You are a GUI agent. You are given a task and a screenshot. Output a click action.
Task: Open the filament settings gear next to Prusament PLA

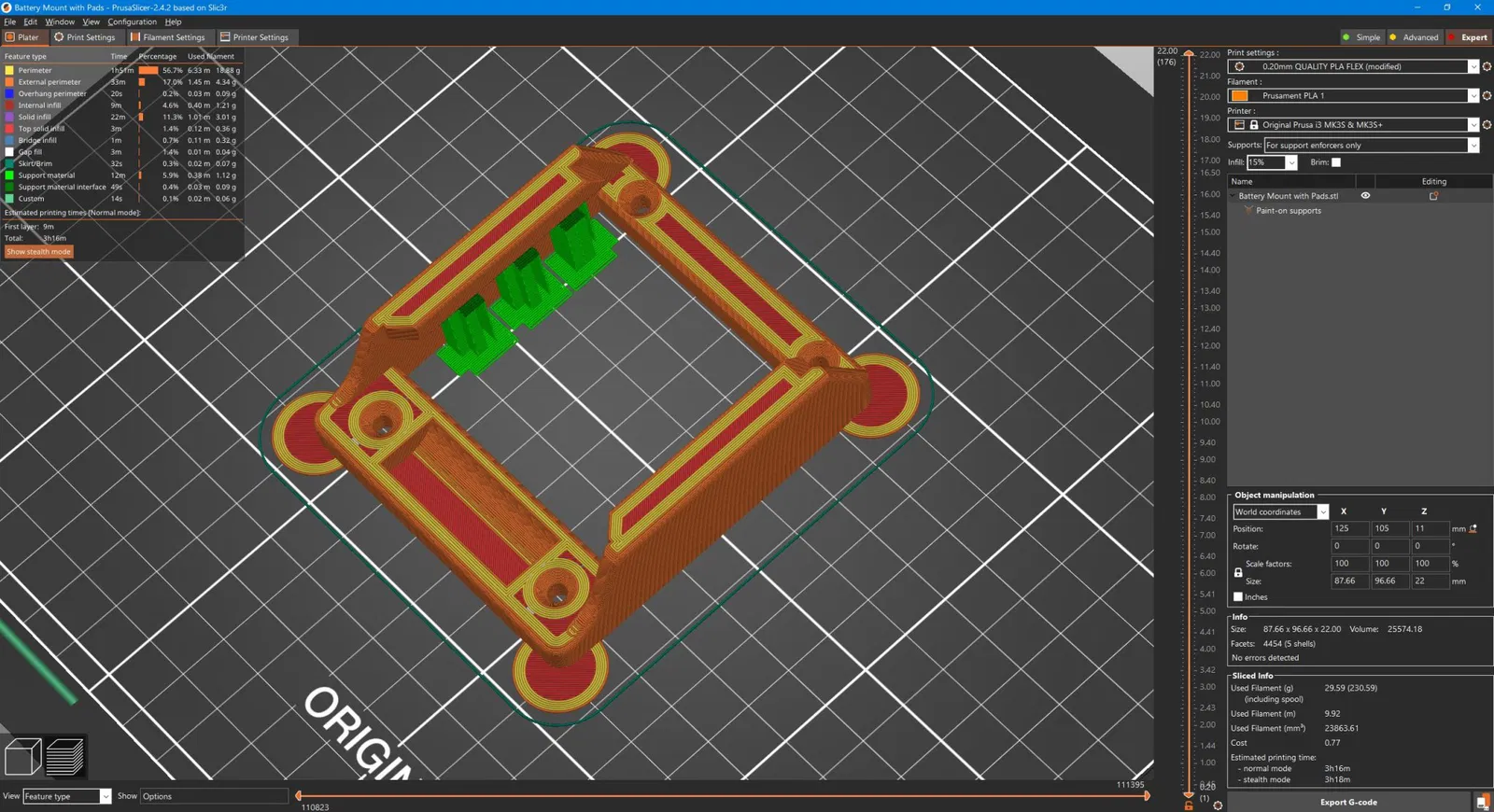click(1487, 95)
